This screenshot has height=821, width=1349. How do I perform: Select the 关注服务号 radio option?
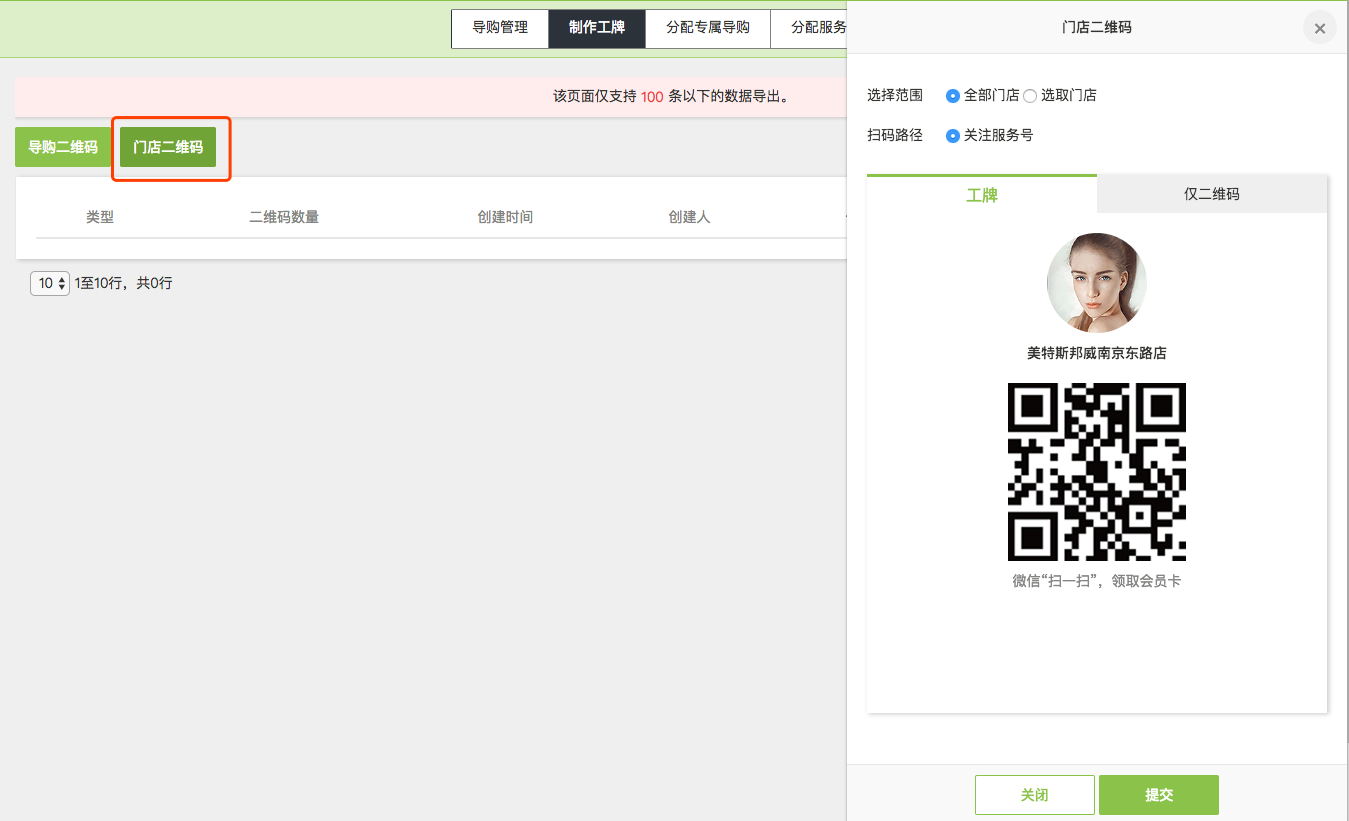pos(953,135)
